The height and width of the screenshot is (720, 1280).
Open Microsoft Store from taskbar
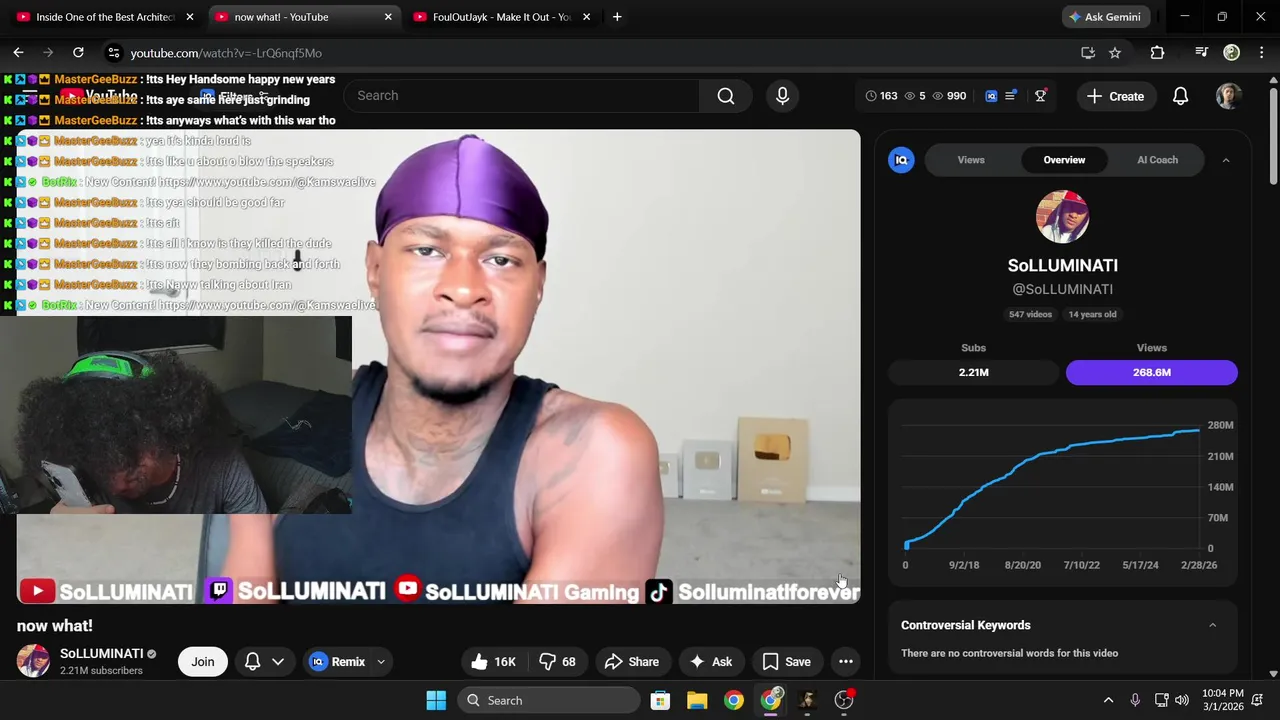click(660, 700)
